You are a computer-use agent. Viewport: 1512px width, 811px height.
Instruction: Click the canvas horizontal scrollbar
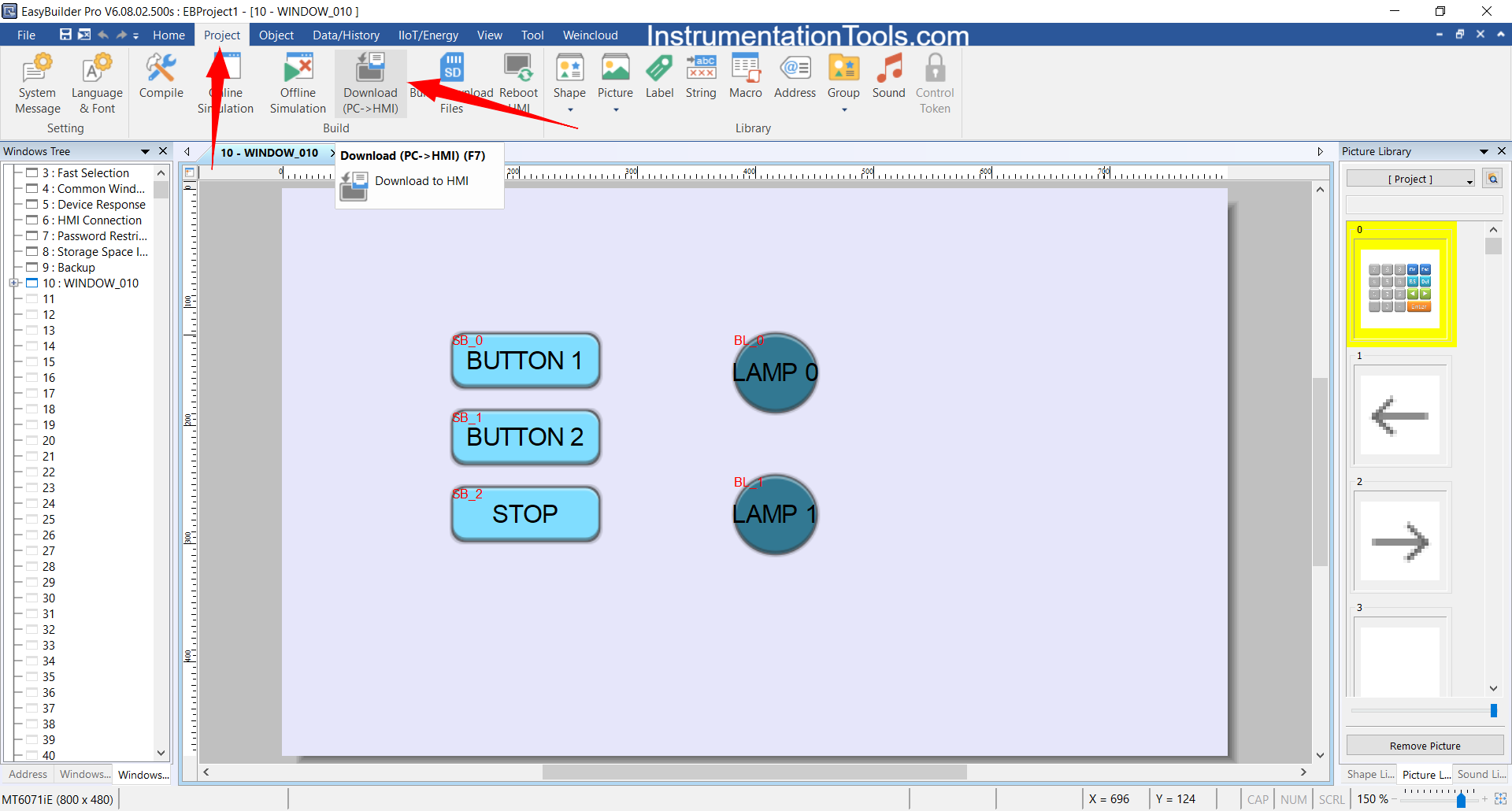point(754,772)
